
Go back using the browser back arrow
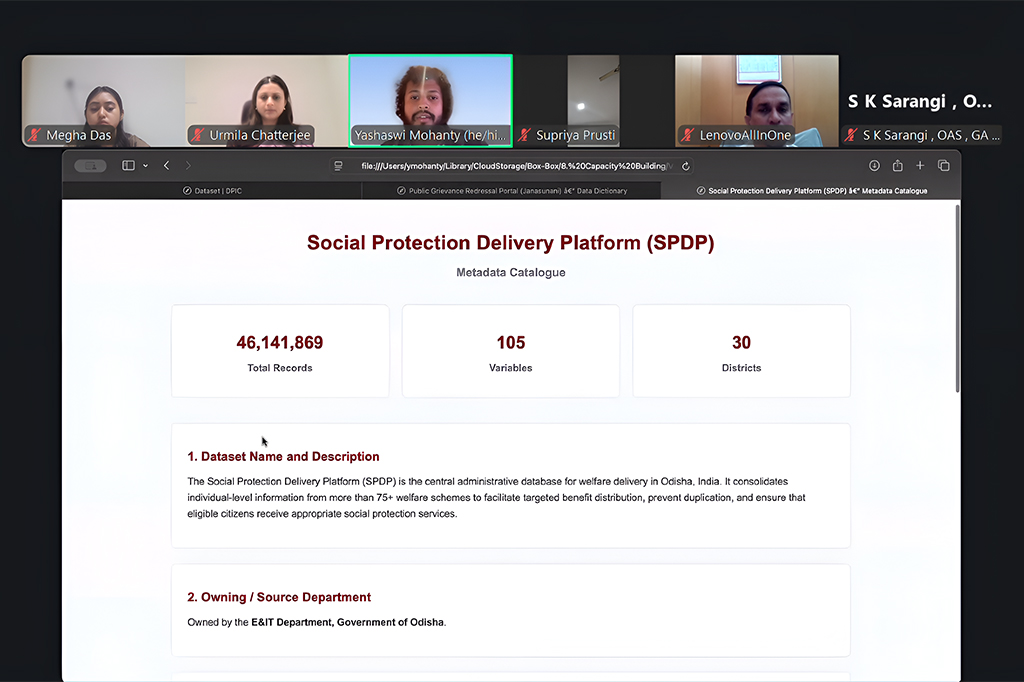[167, 166]
